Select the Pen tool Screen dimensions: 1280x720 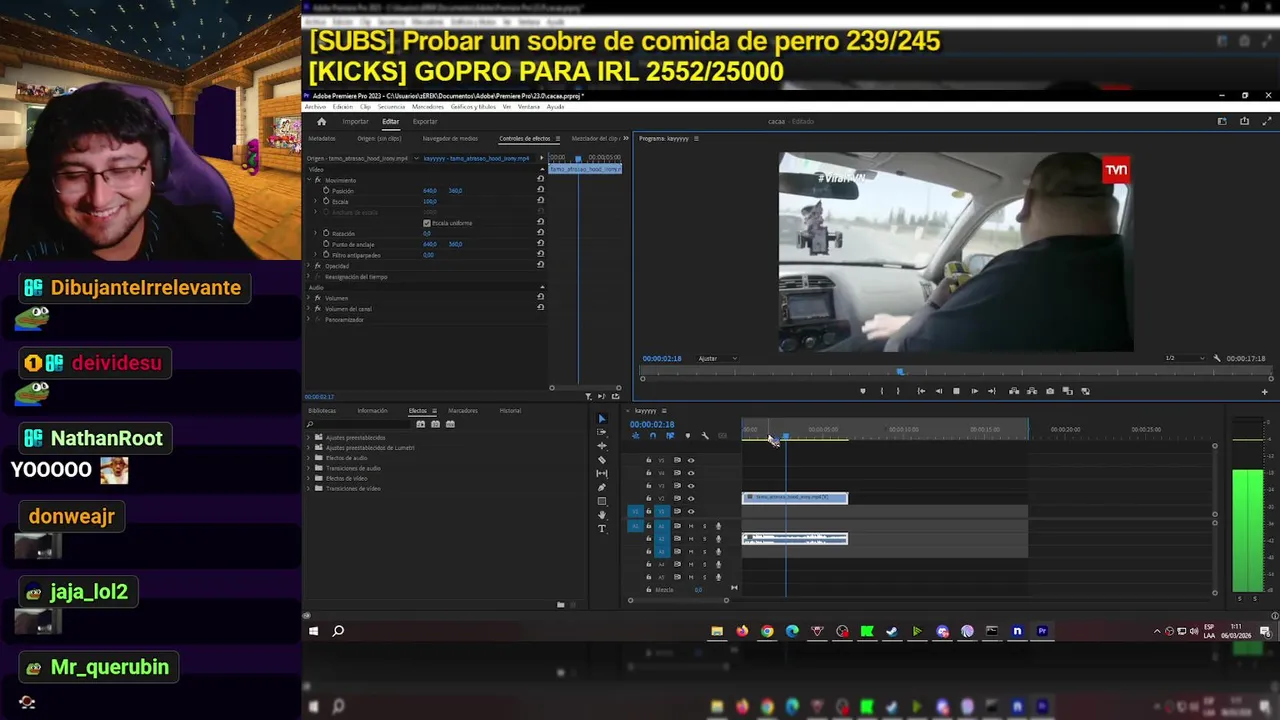(601, 487)
